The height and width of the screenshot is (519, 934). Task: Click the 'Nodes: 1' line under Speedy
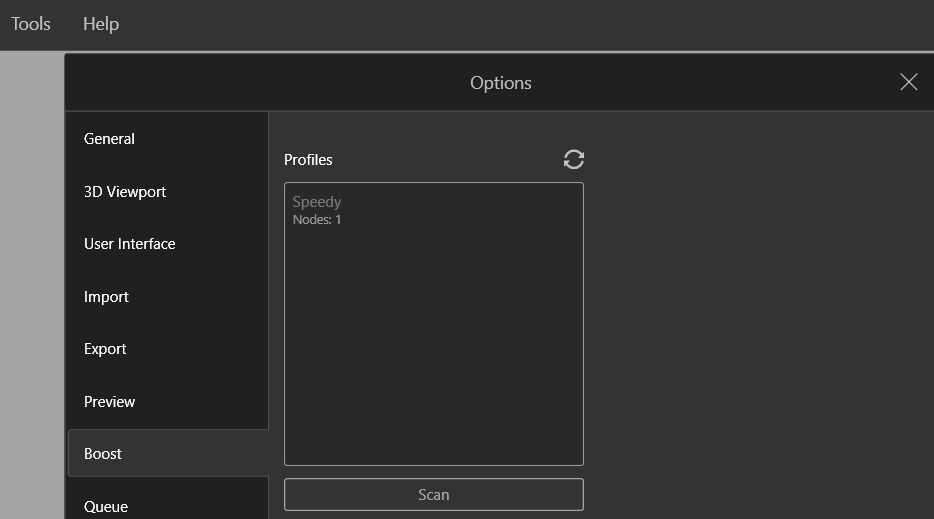pos(317,220)
